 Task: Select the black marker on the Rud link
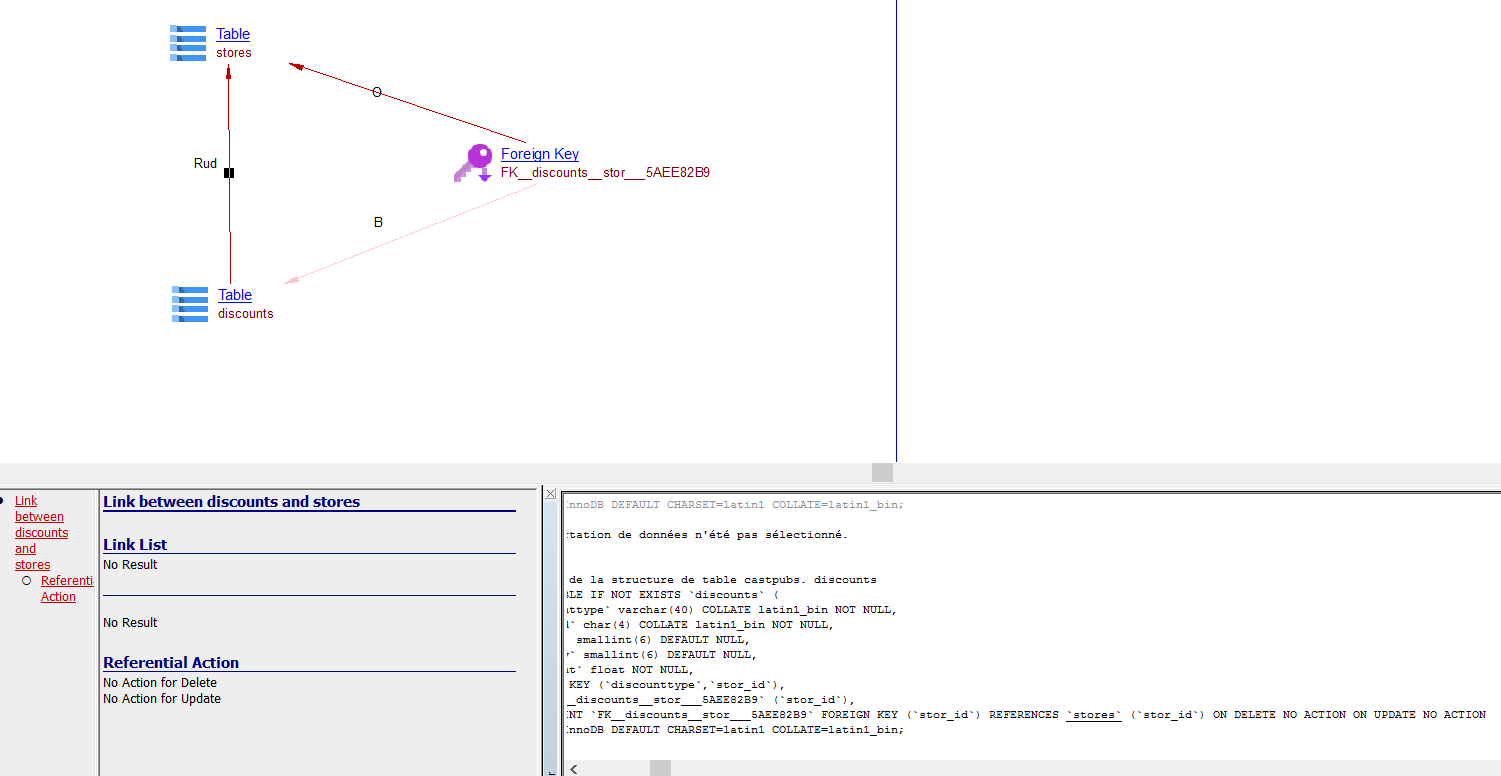coord(229,173)
